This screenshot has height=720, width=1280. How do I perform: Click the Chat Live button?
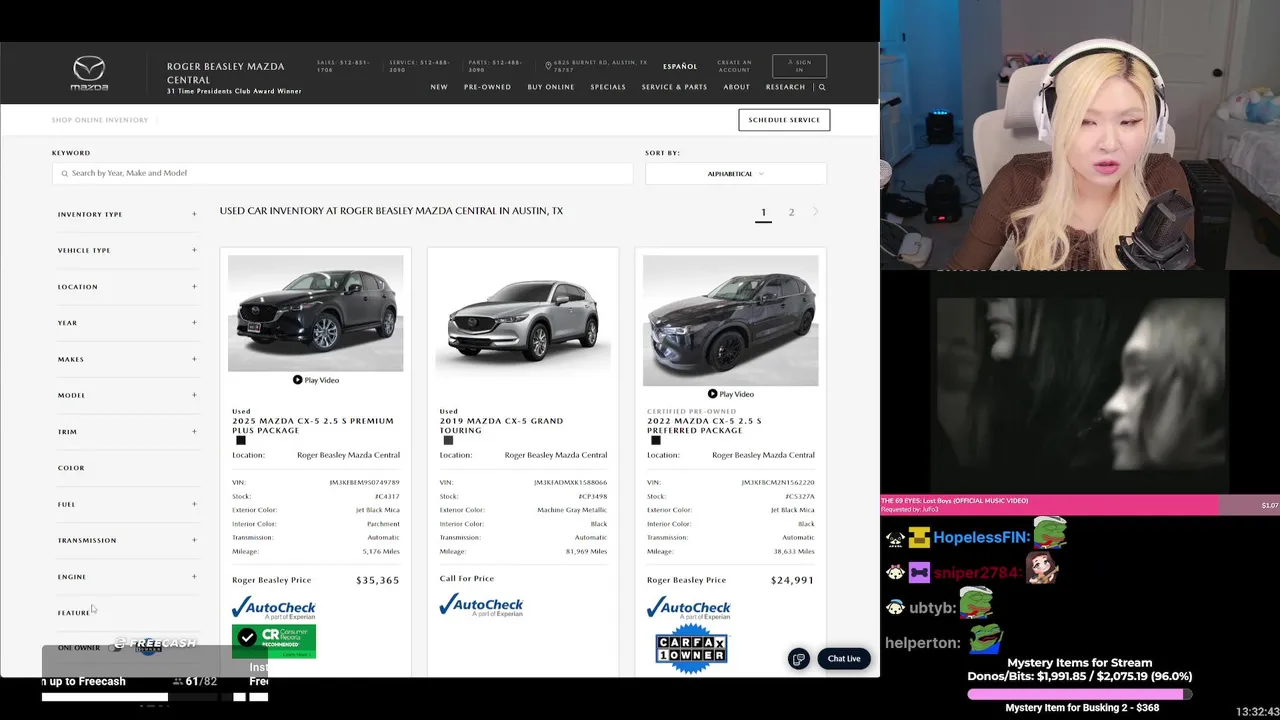point(844,659)
